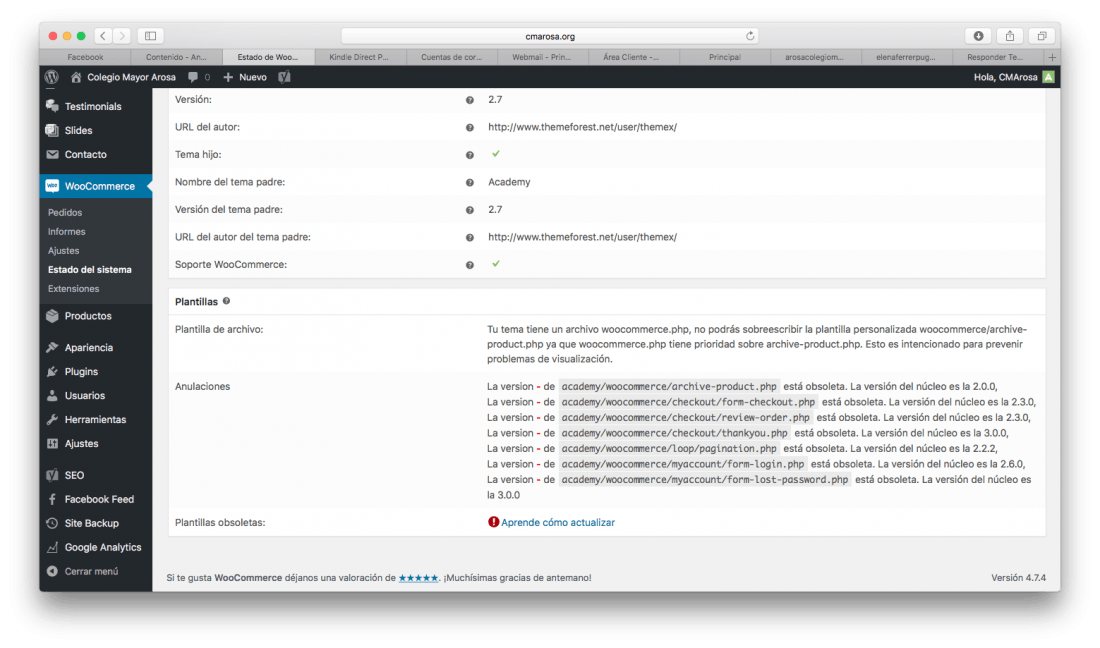Switch to the Área Cliente tab
The height and width of the screenshot is (648, 1100).
(x=631, y=57)
